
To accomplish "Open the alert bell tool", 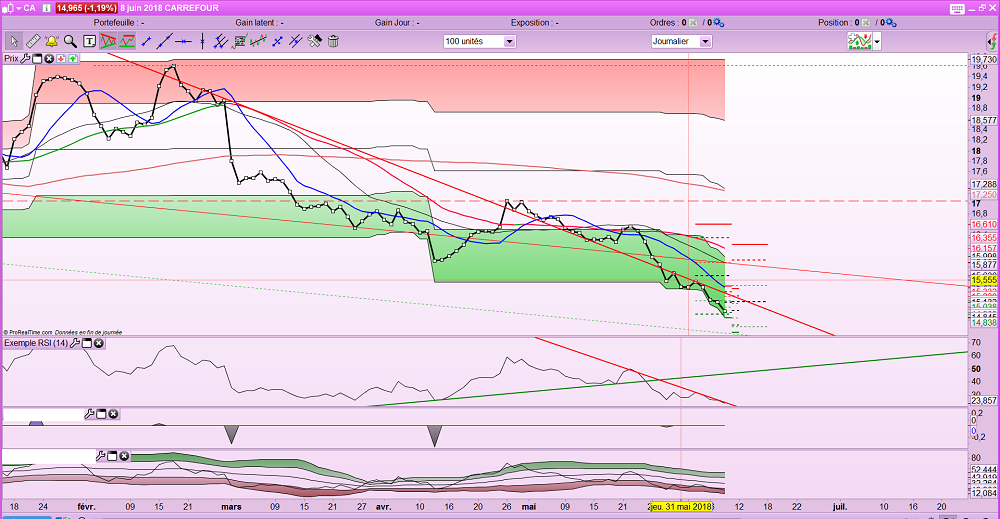I will coord(52,41).
